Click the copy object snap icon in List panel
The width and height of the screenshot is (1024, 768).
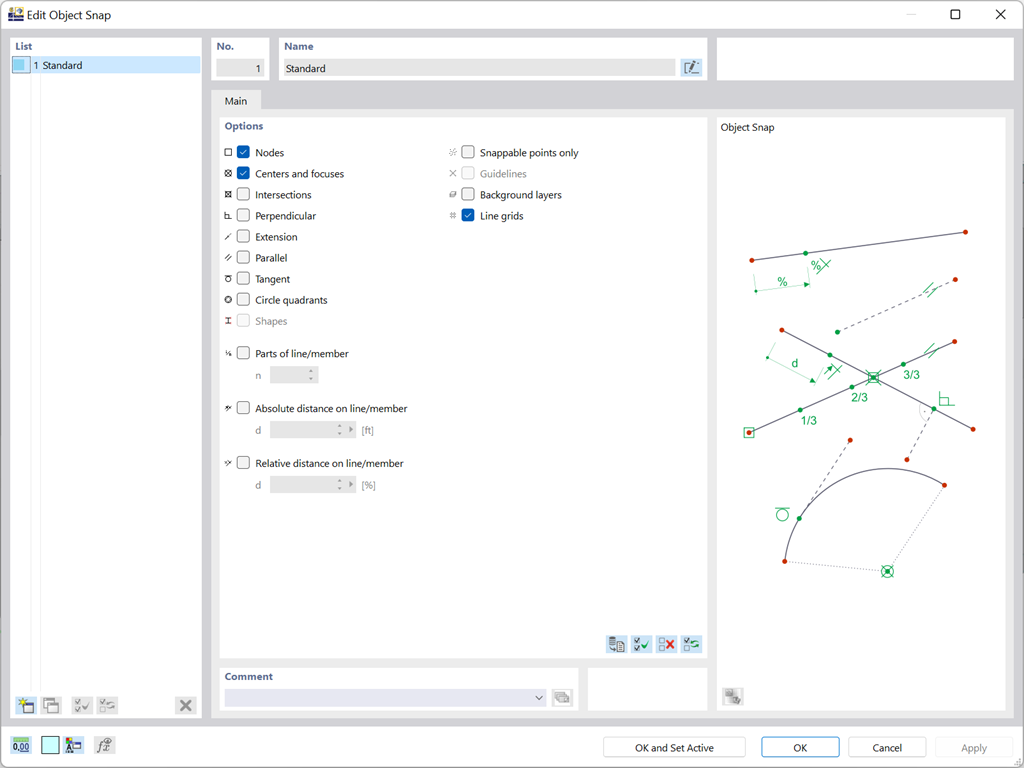(51, 705)
